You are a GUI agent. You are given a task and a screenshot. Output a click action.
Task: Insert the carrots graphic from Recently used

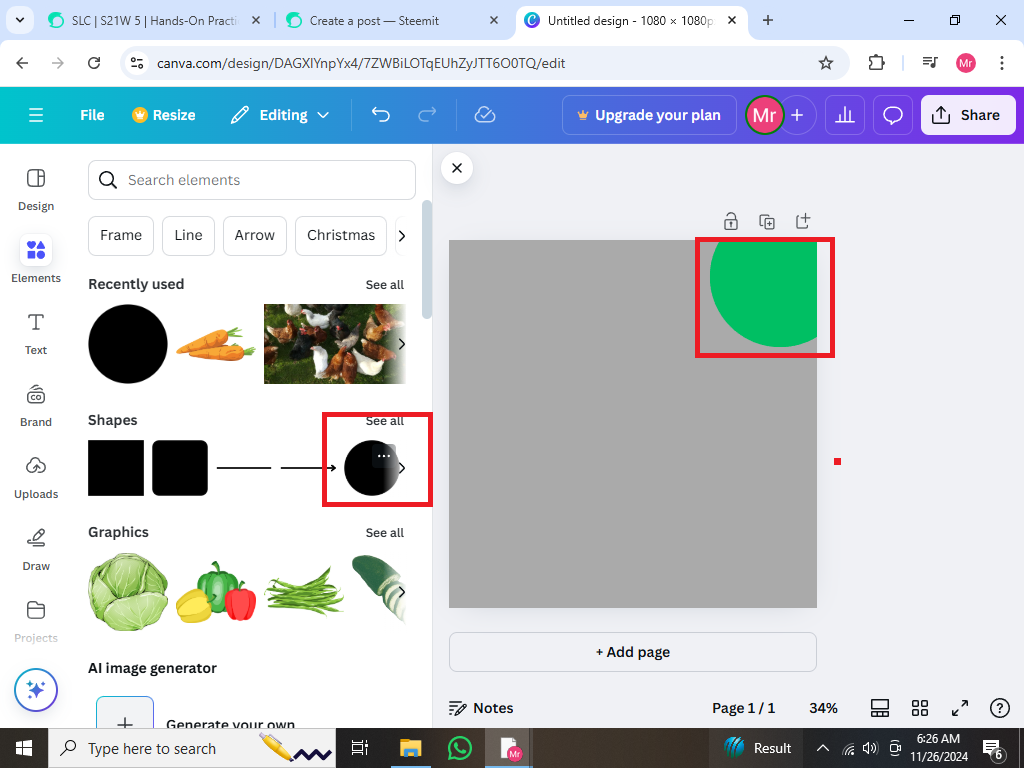[216, 344]
